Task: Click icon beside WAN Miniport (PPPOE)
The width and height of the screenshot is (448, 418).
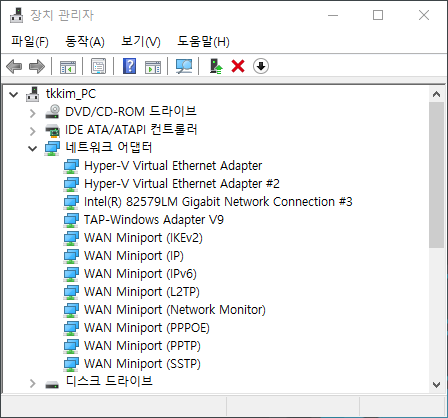Action: pyautogui.click(x=71, y=328)
